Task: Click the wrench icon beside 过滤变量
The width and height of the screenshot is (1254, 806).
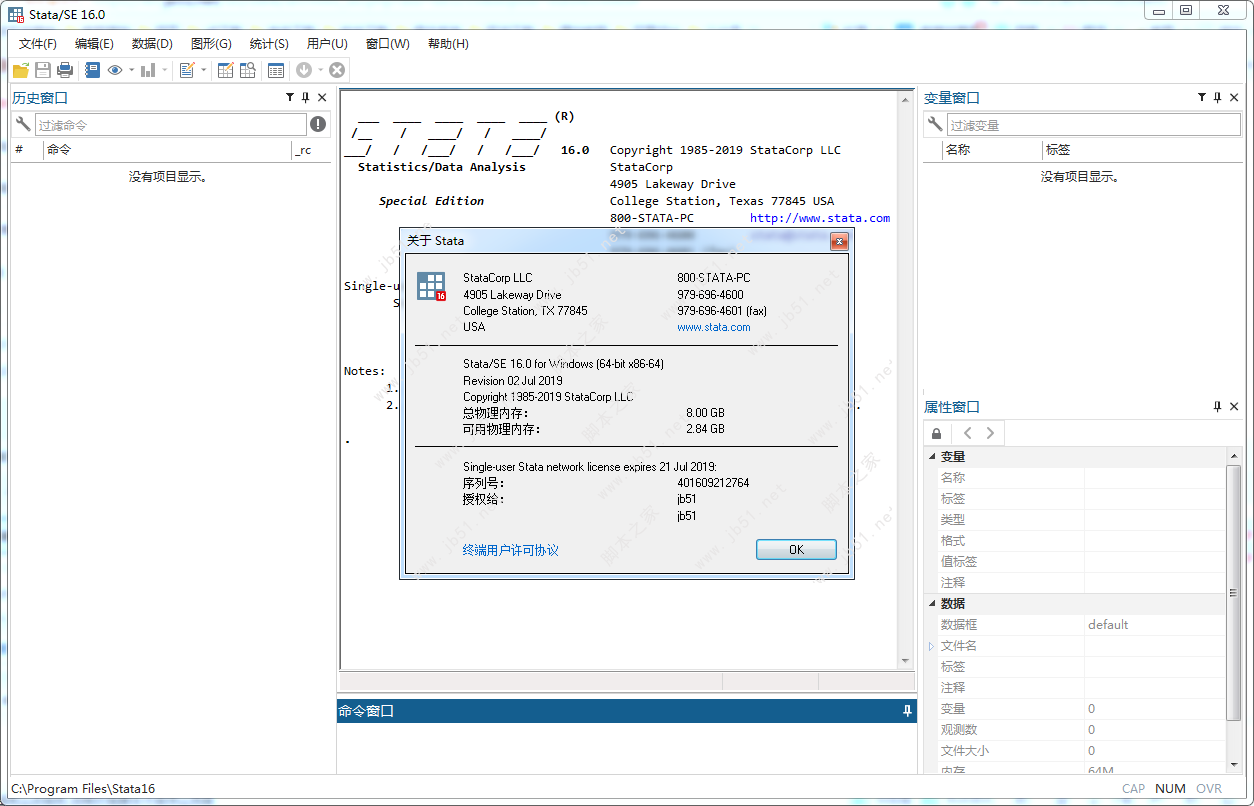Action: click(935, 124)
